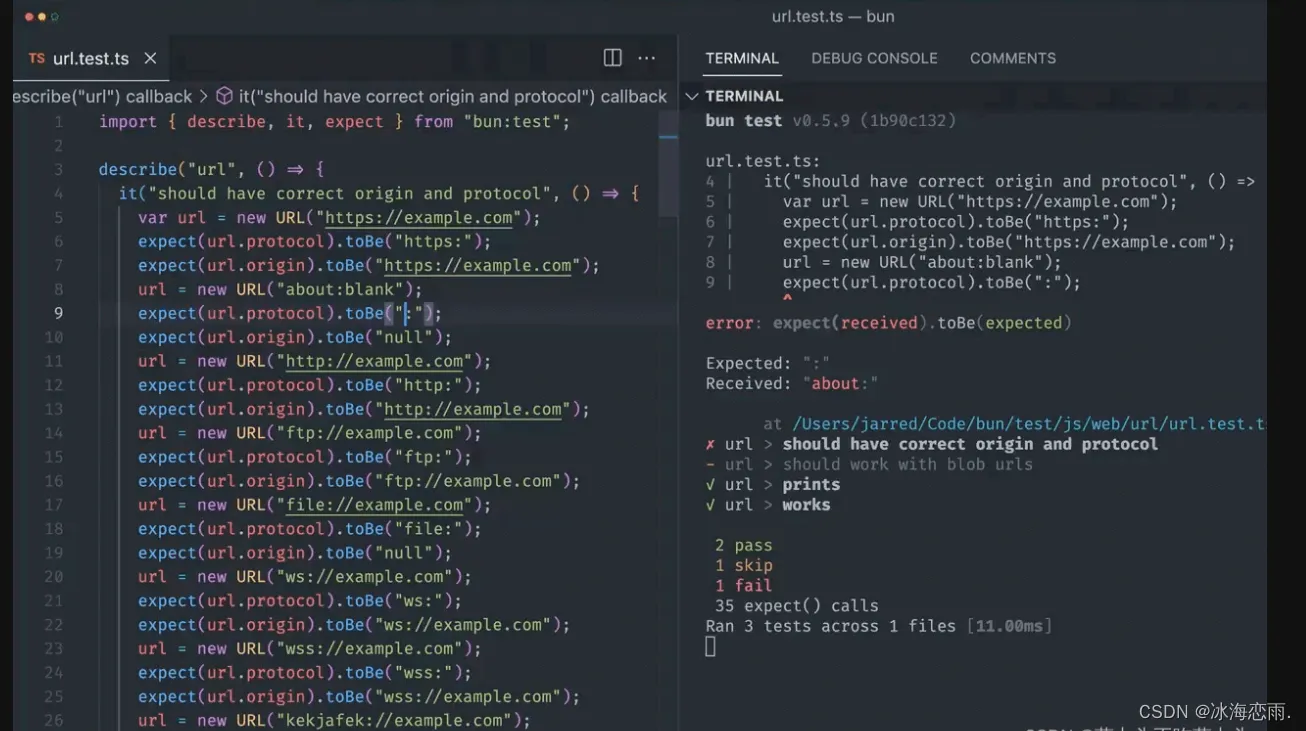Click line number 9 in the gutter
1306x731 pixels.
58,313
